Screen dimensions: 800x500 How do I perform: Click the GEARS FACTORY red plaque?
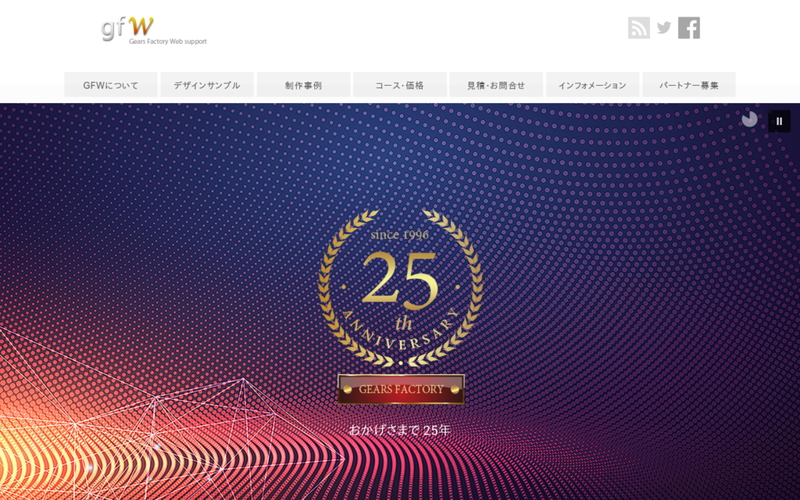click(x=401, y=389)
